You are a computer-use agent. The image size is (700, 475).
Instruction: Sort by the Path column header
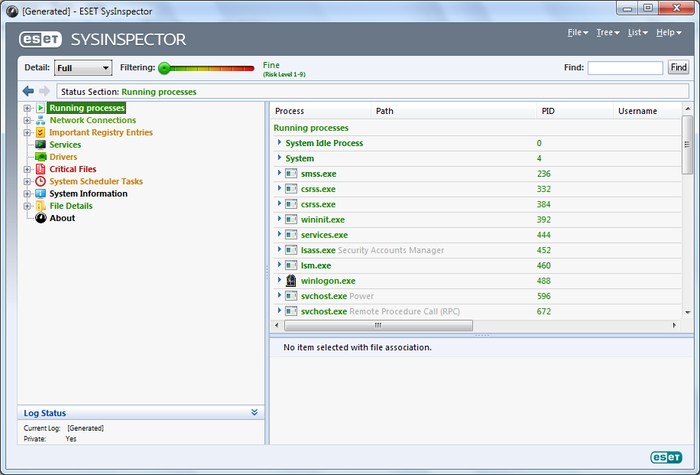coord(453,111)
